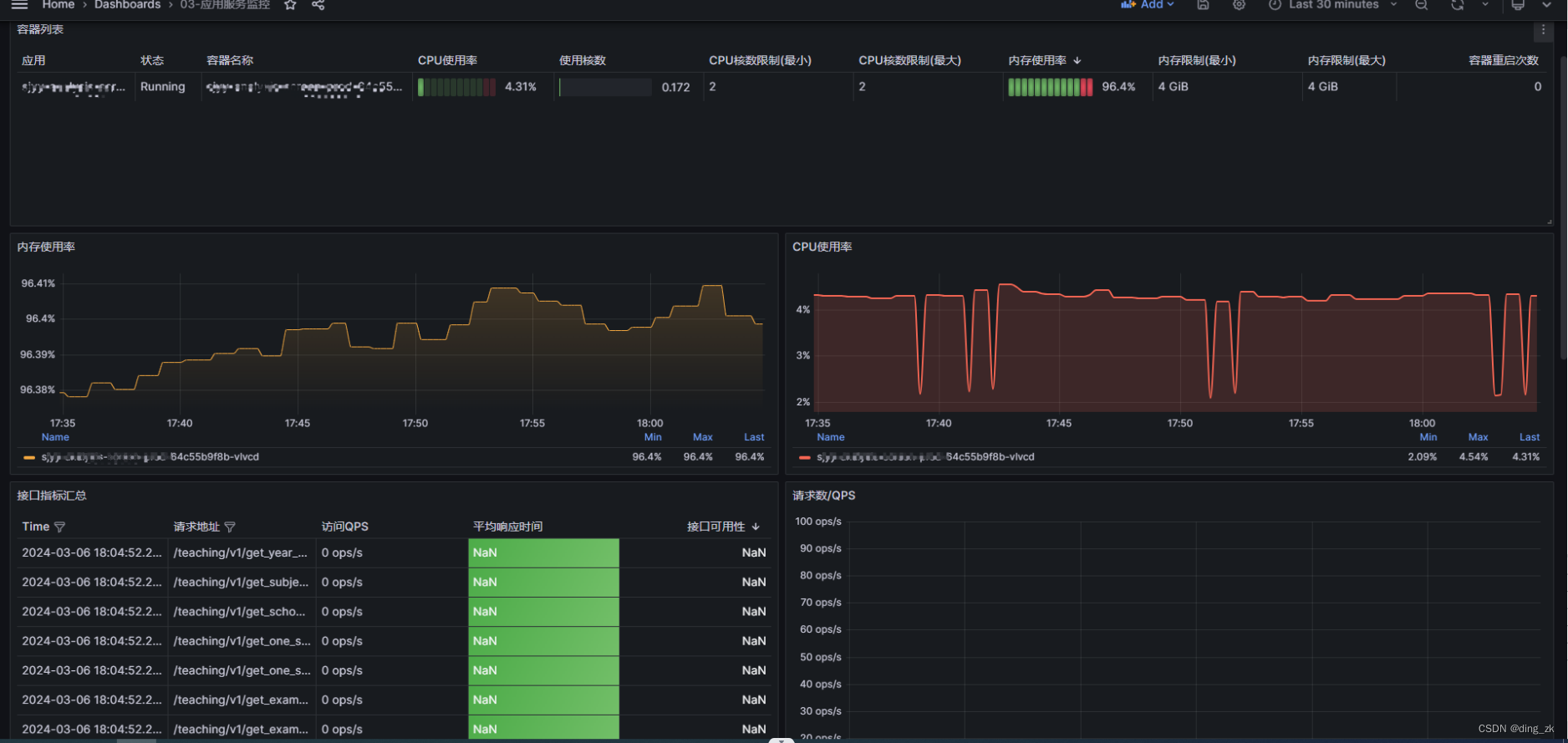1568x743 pixels.
Task: Sort memory legend by Last column
Action: tap(754, 437)
